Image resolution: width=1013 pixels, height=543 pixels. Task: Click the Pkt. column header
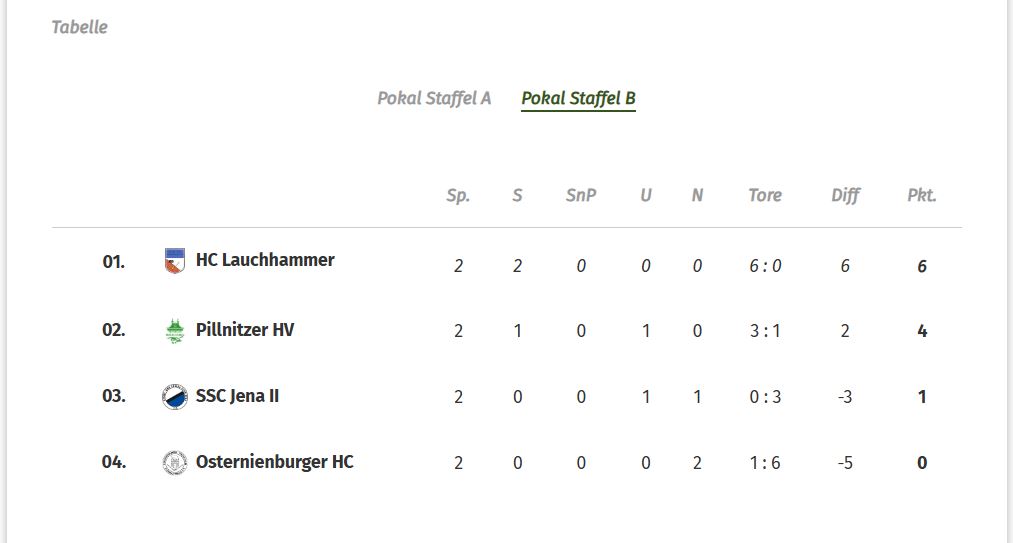point(921,196)
